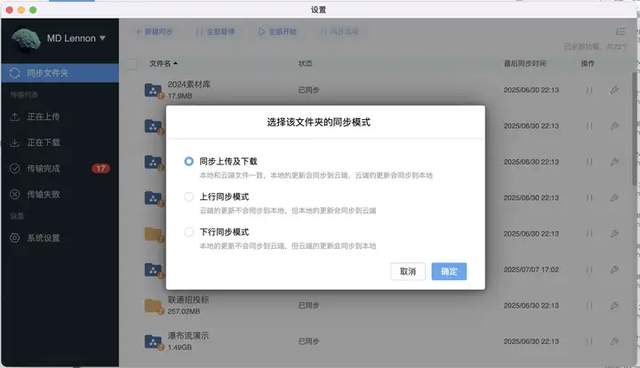Click the 最后同步时间 column header
The image size is (640, 368).
(x=525, y=64)
